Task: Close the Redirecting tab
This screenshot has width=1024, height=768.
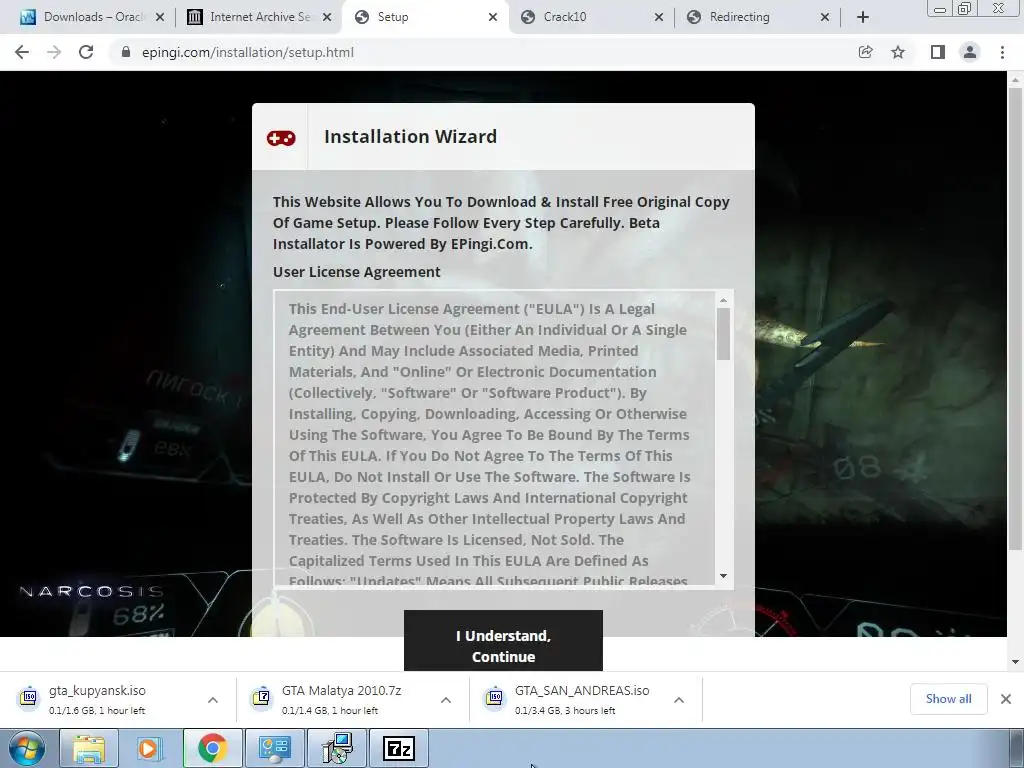Action: pos(825,17)
